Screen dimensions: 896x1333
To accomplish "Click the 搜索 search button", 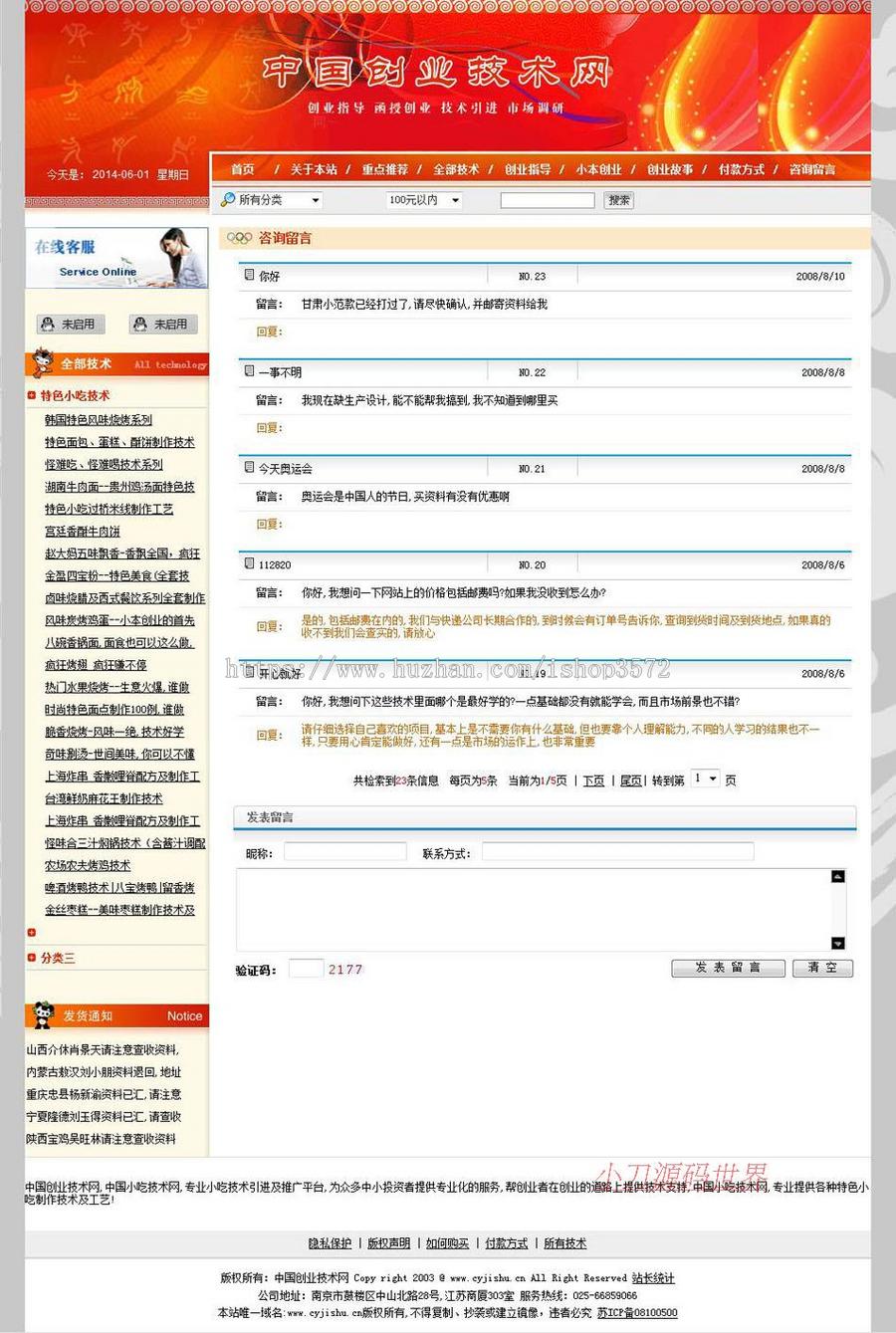I will [619, 200].
